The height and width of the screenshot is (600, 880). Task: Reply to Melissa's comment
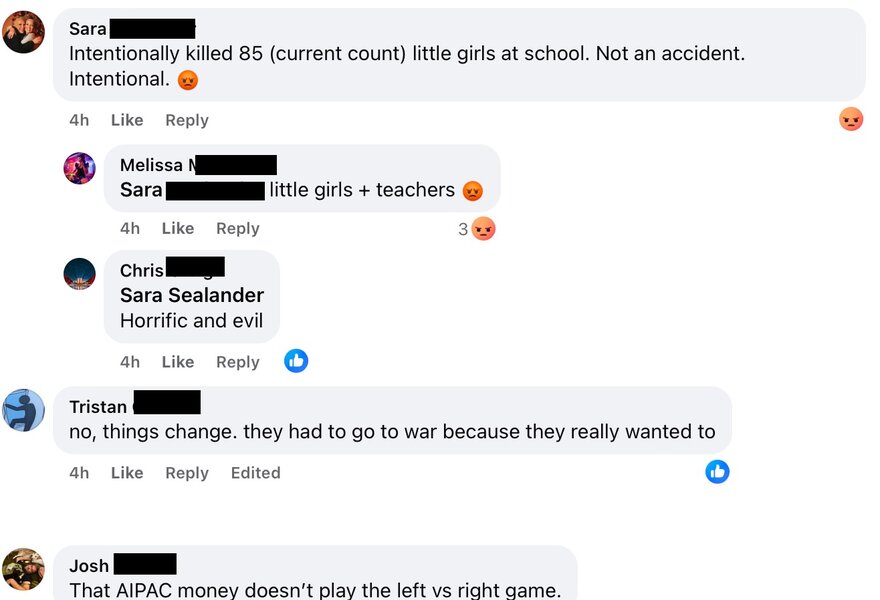[x=238, y=228]
